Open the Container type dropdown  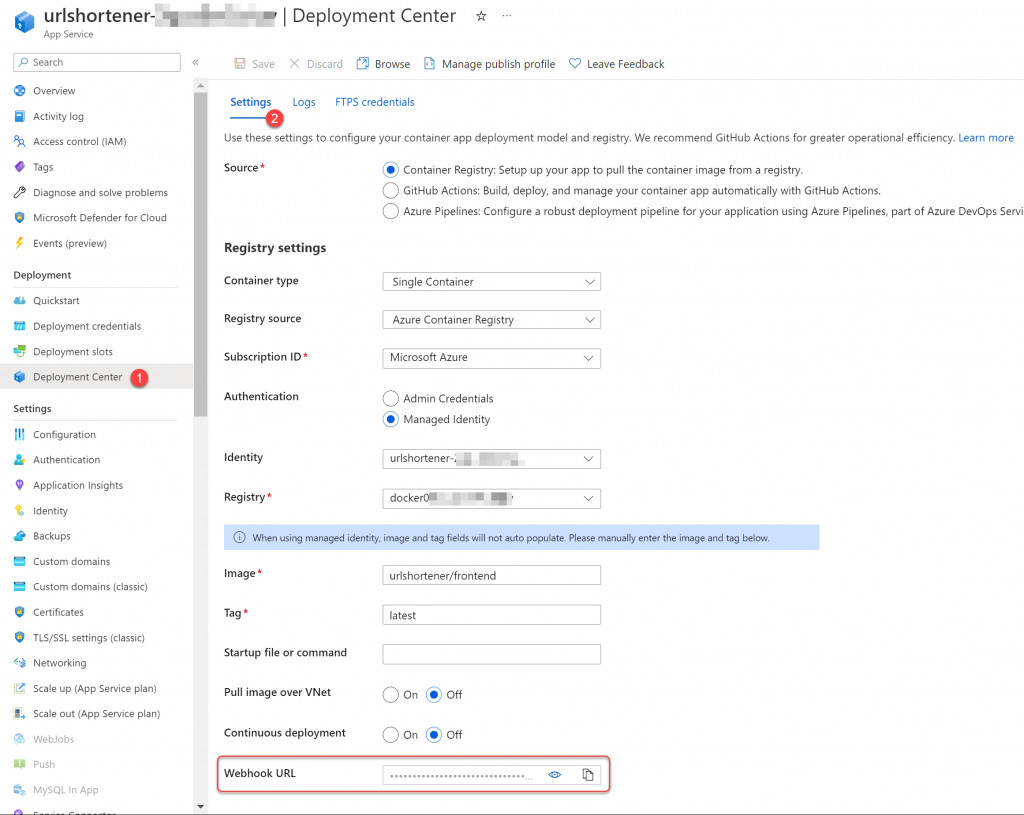point(491,281)
